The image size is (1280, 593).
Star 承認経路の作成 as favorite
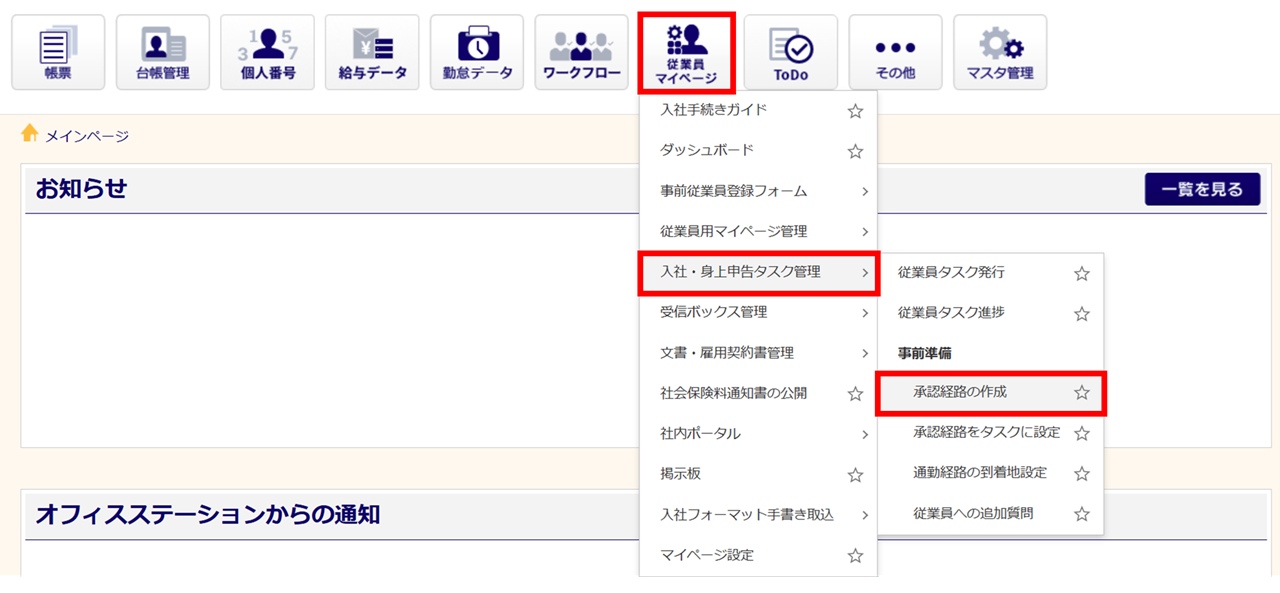tap(1081, 393)
